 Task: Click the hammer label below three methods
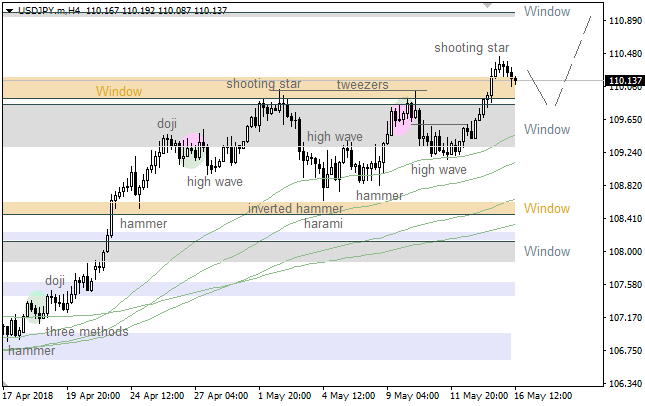(31, 351)
